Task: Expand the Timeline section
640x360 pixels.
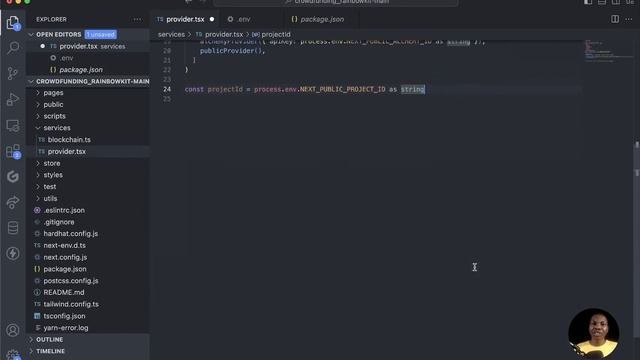Action: (x=50, y=351)
